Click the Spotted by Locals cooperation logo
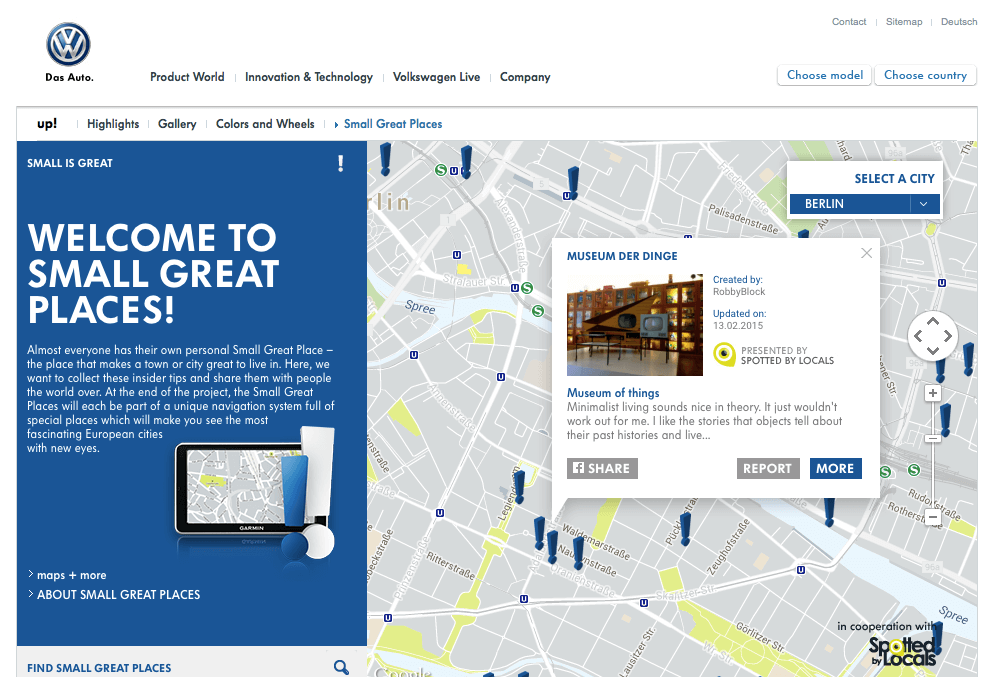Screen dimensions: 989x677 (902, 652)
